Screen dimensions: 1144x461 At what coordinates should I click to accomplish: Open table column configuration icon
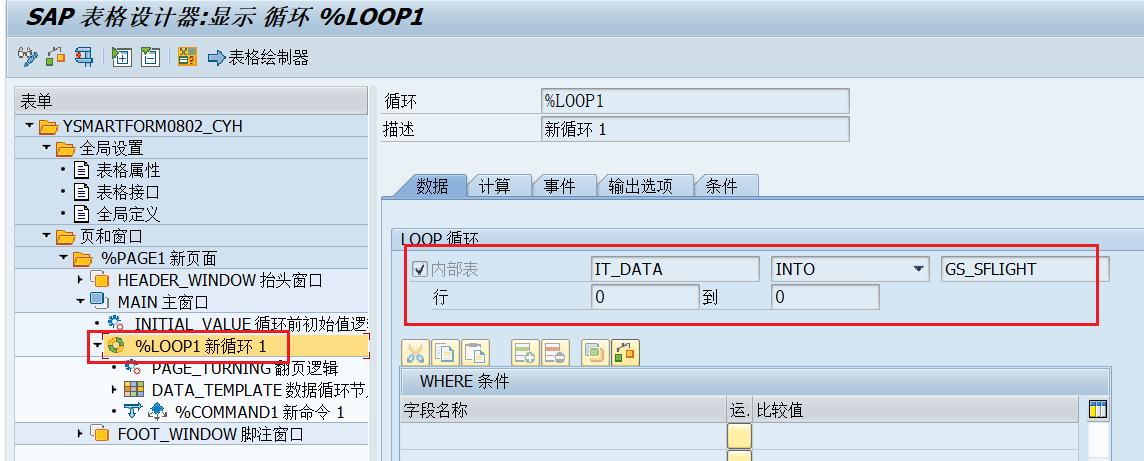[1097, 409]
